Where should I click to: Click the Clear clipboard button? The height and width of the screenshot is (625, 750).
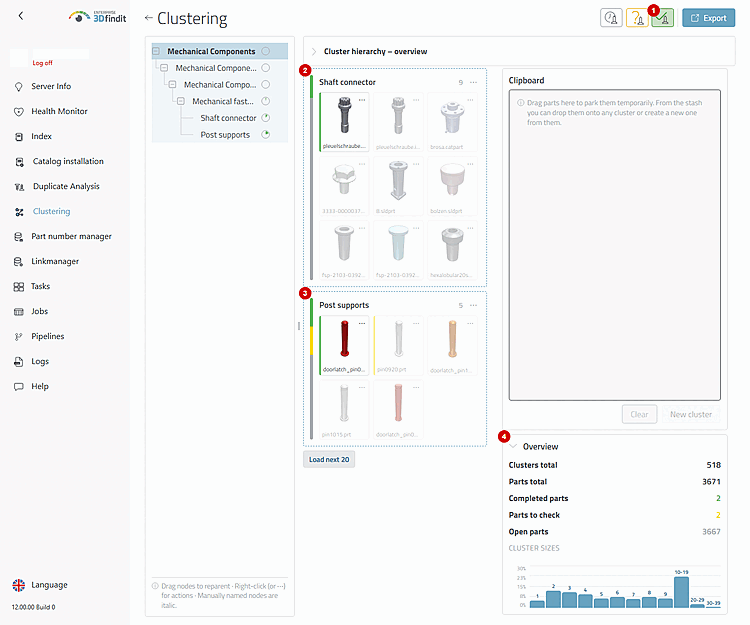tap(640, 415)
